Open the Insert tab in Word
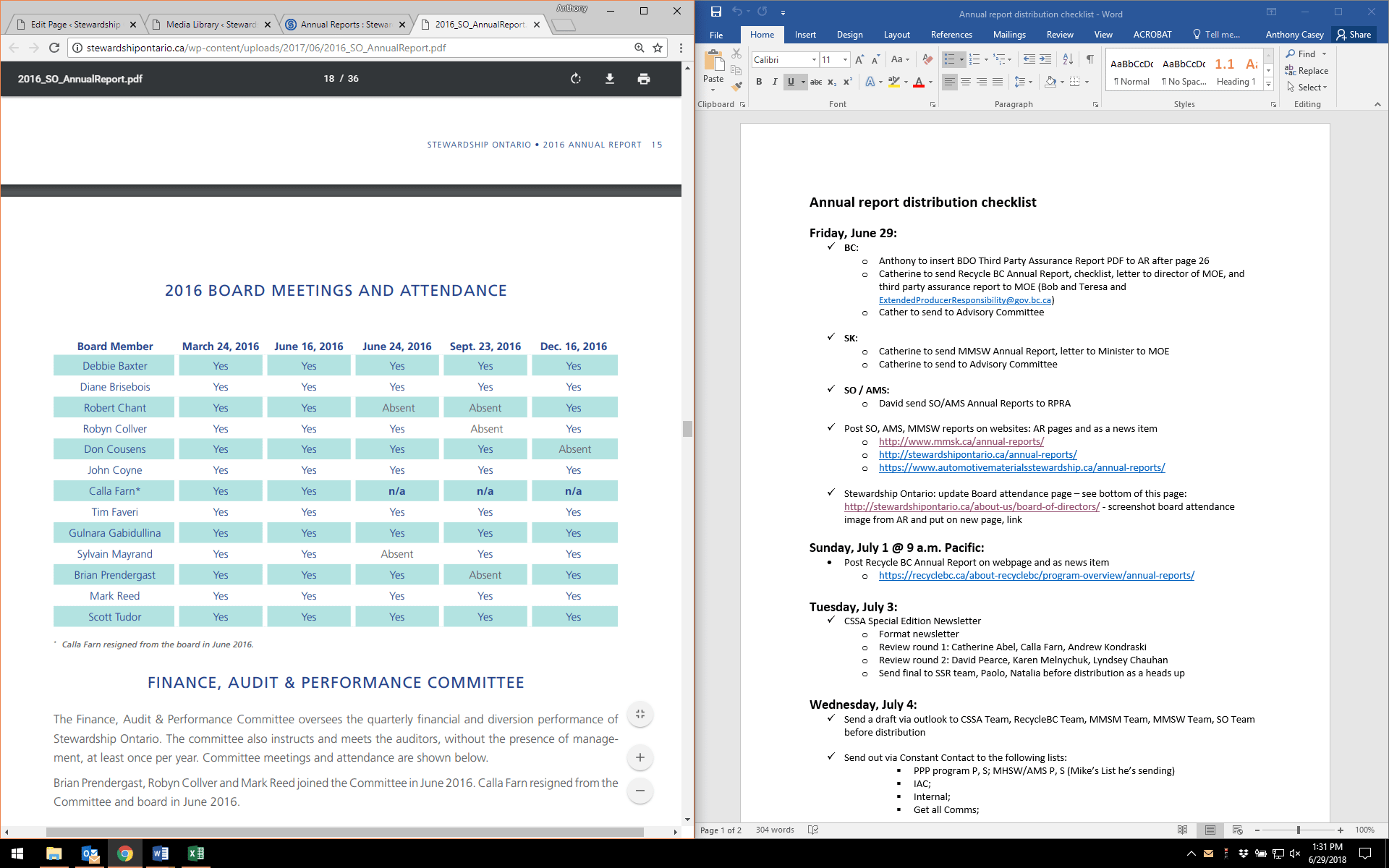This screenshot has width=1389, height=868. [x=805, y=34]
